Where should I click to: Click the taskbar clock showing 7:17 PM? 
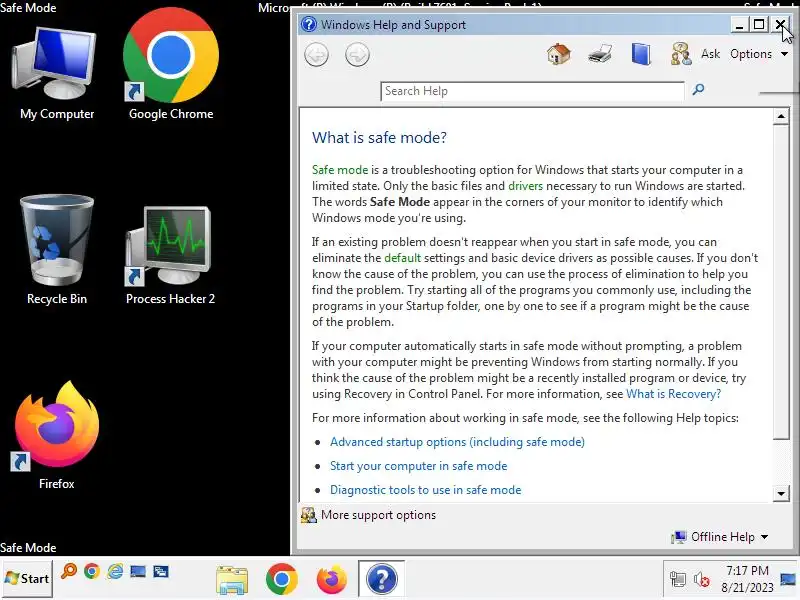747,579
